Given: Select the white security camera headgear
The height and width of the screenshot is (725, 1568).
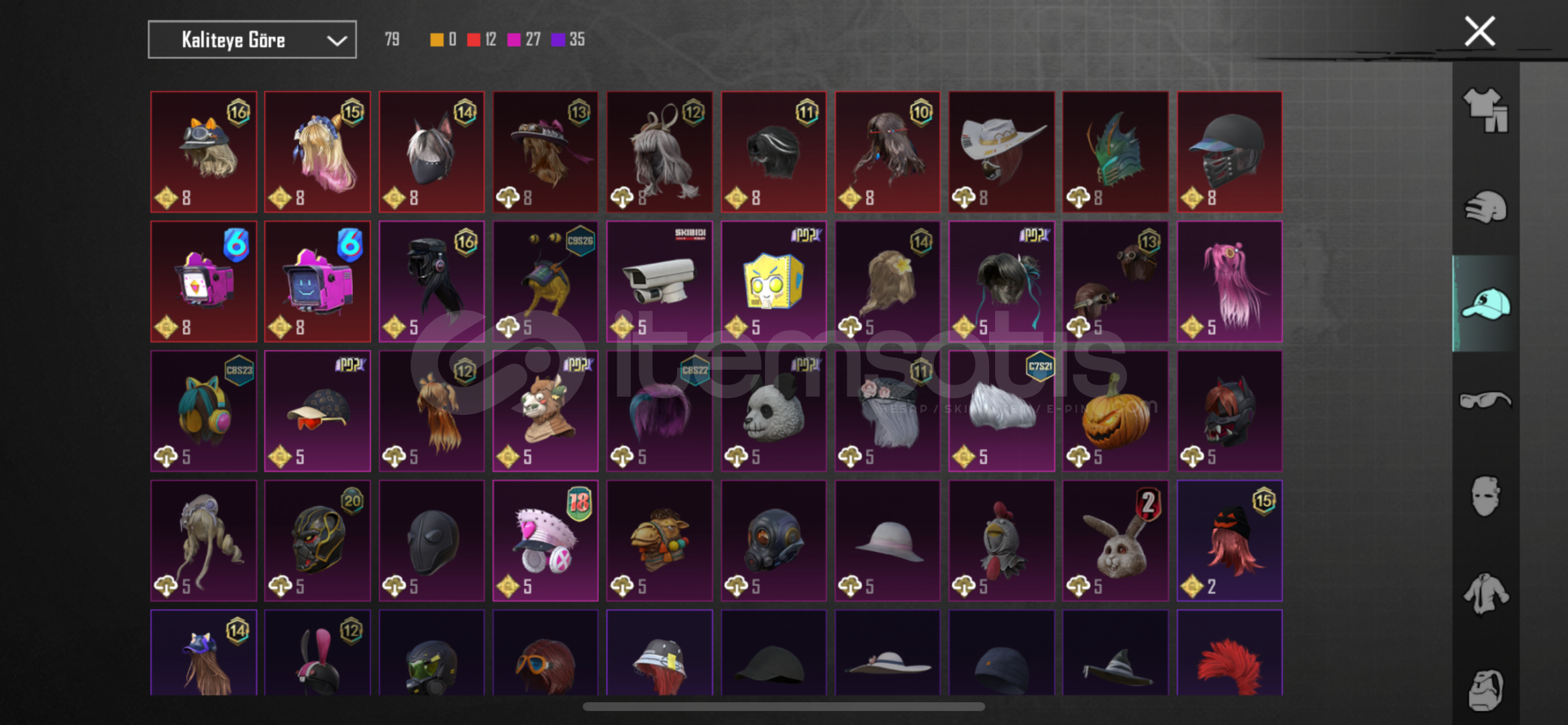Looking at the screenshot, I should (x=660, y=282).
